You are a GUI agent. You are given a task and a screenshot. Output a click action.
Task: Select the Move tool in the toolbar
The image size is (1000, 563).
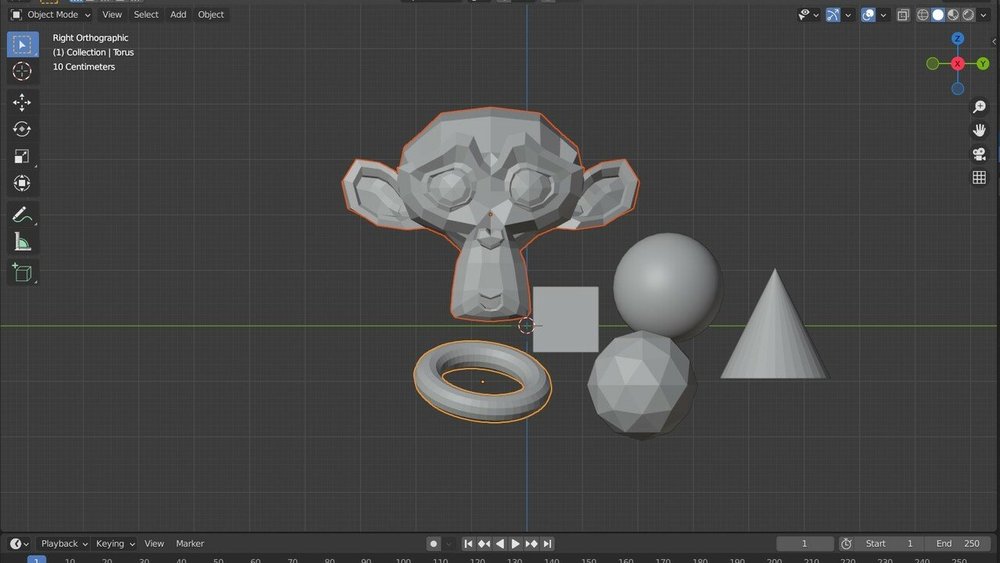[x=22, y=102]
